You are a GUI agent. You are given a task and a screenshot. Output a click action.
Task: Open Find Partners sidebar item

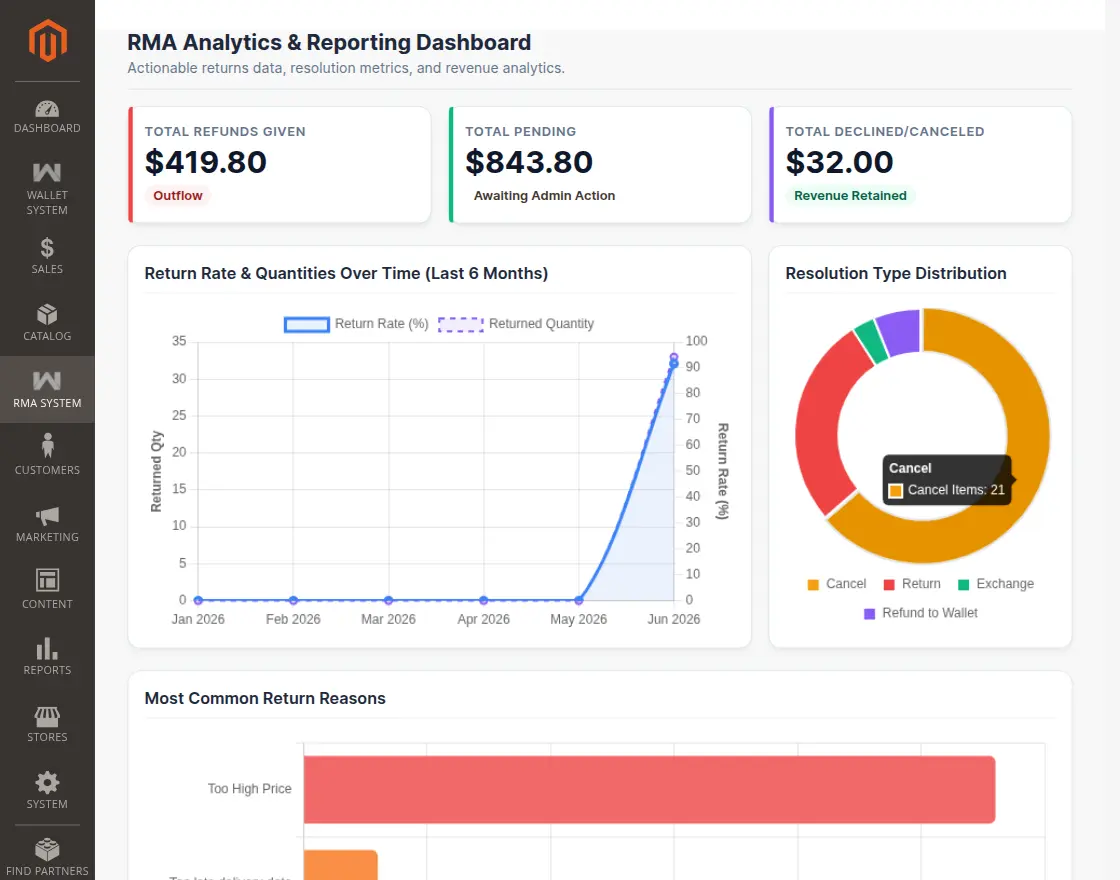[47, 857]
